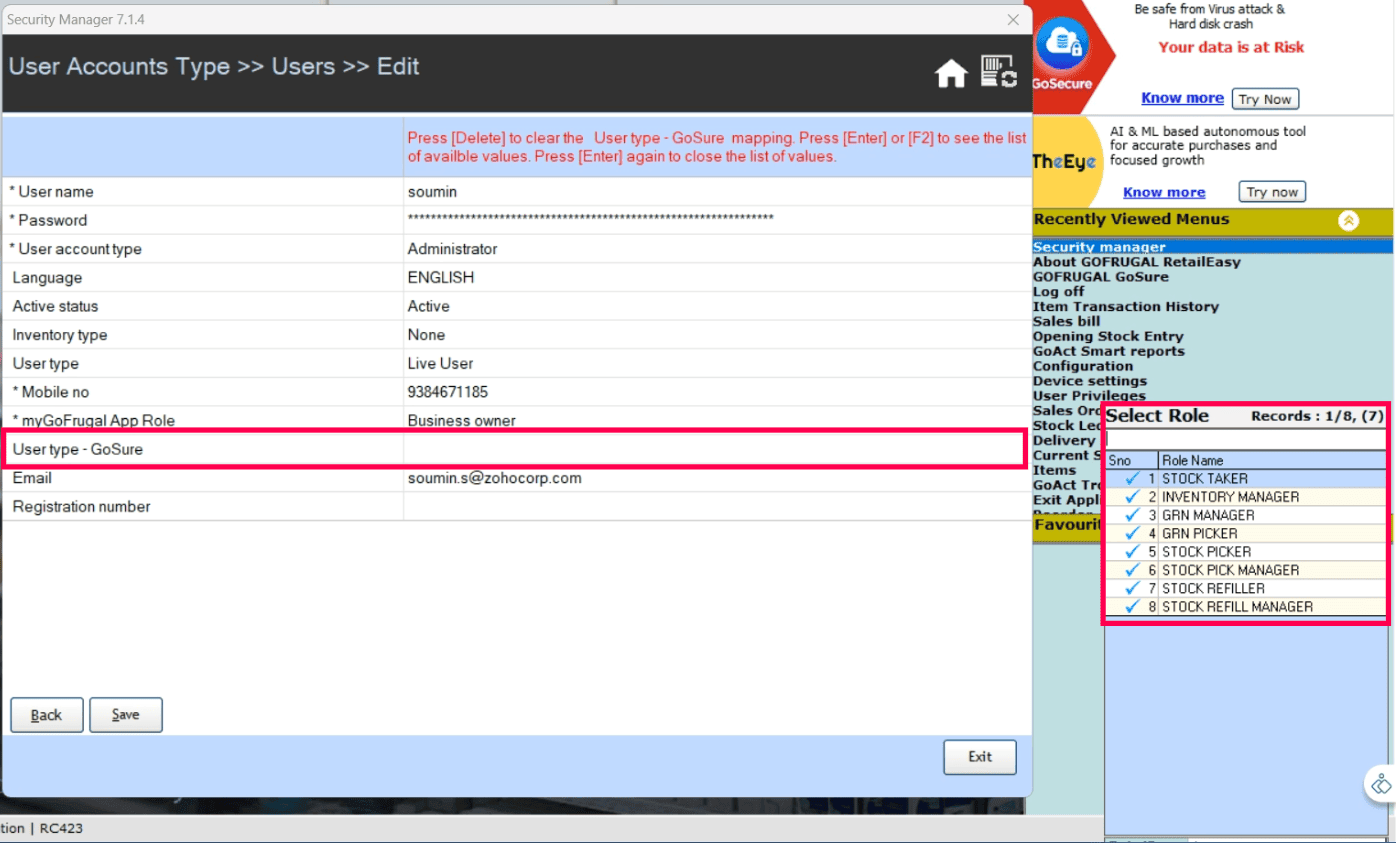Viewport: 1396px width, 843px height.
Task: Toggle the GRN MANAGER role checkmark
Action: click(1132, 515)
